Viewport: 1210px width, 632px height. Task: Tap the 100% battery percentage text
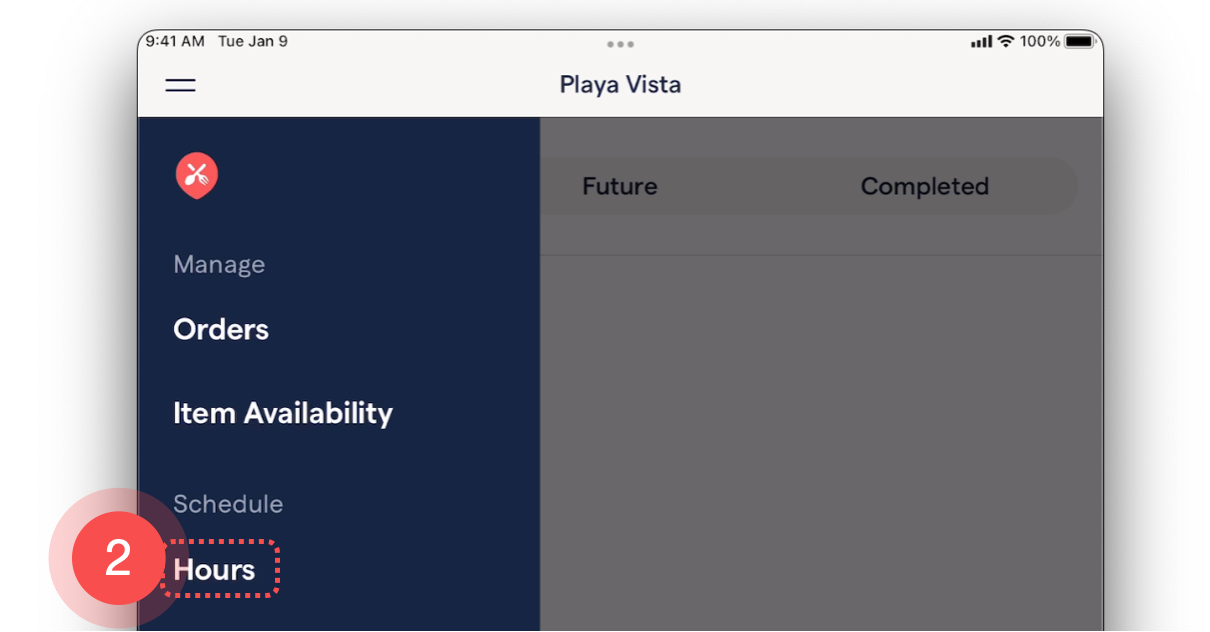1040,42
